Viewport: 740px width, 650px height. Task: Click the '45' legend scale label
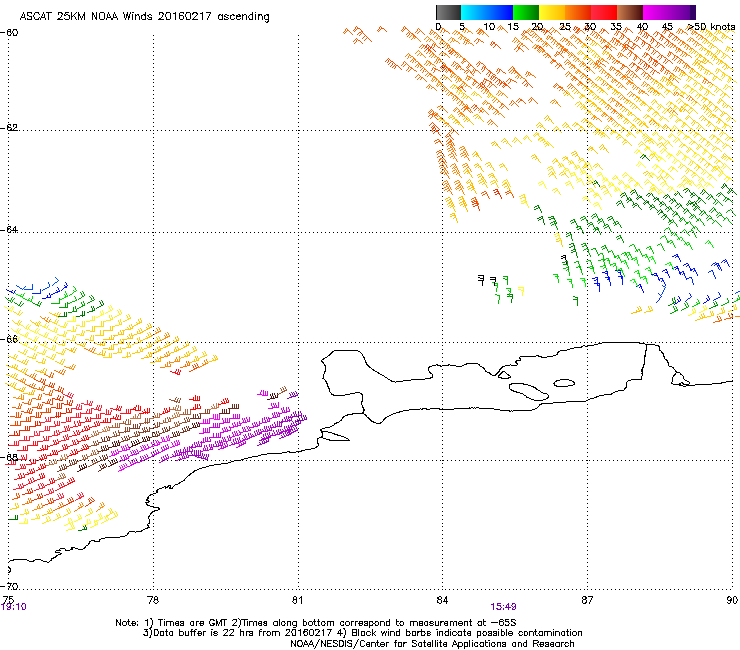pyautogui.click(x=667, y=27)
